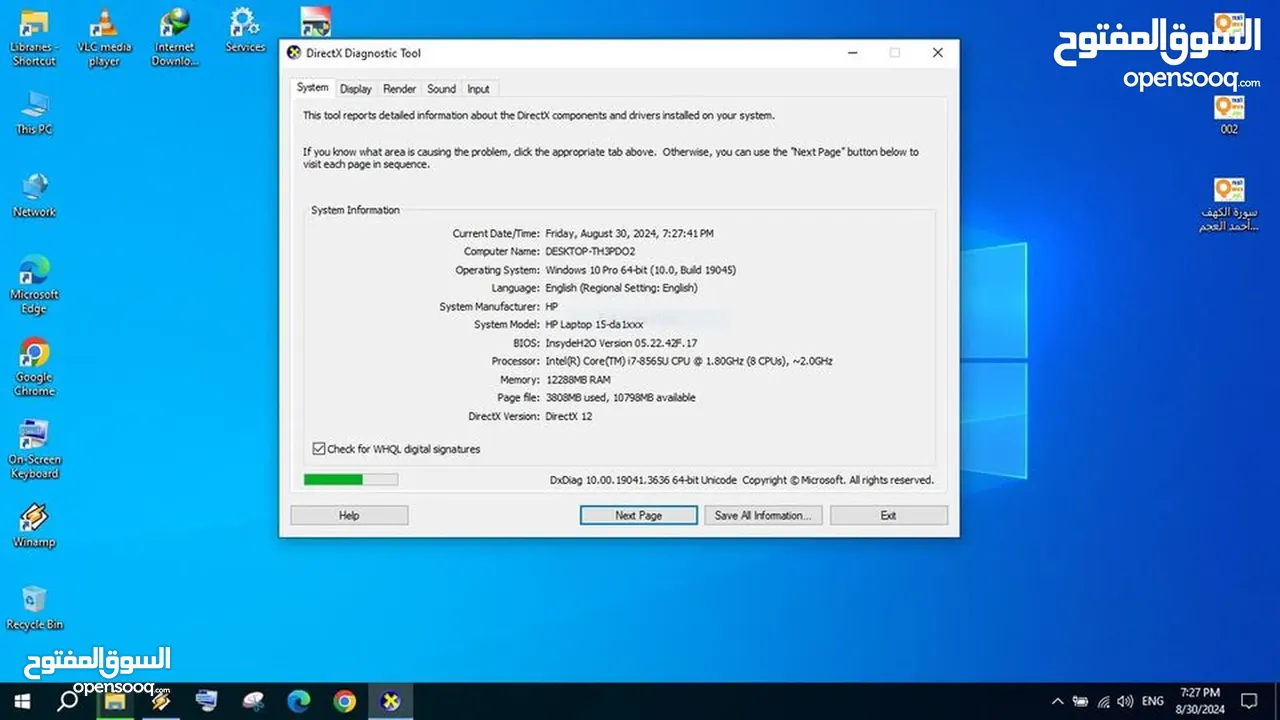Screen dimensions: 1280x720
Task: Click computer name DESKTOP-TH3PDO2
Action: (590, 251)
